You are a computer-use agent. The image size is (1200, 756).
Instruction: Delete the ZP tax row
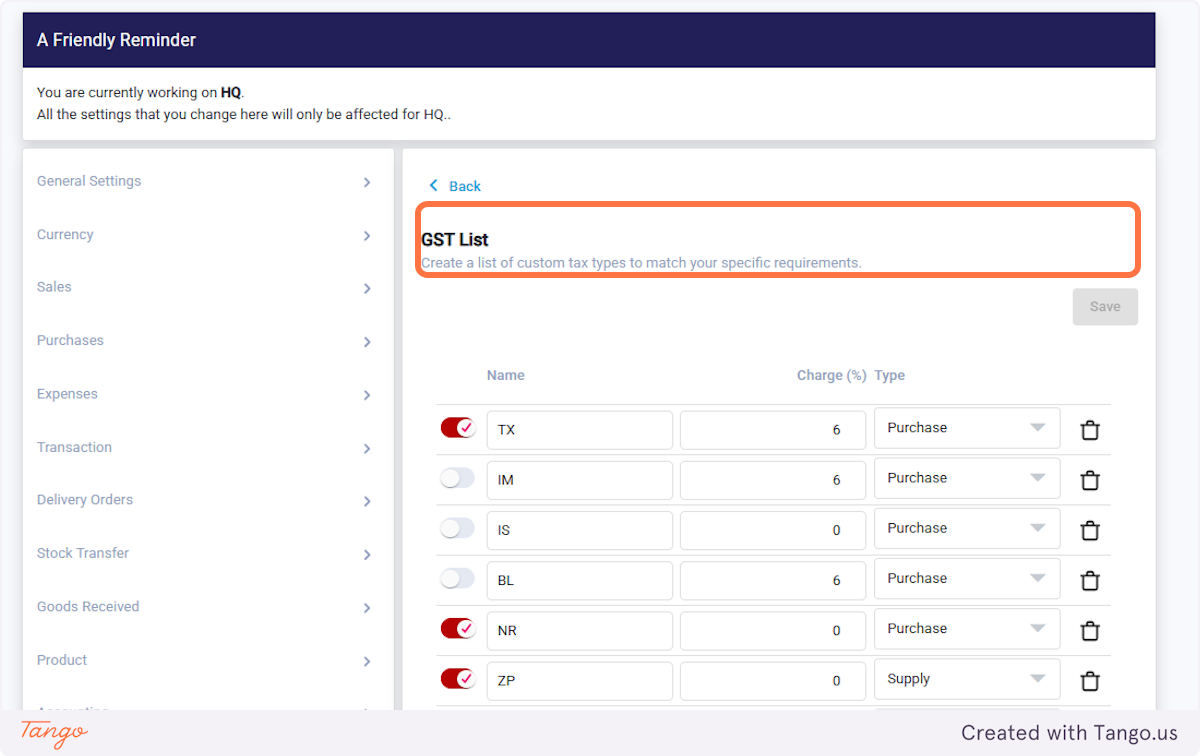pos(1090,681)
